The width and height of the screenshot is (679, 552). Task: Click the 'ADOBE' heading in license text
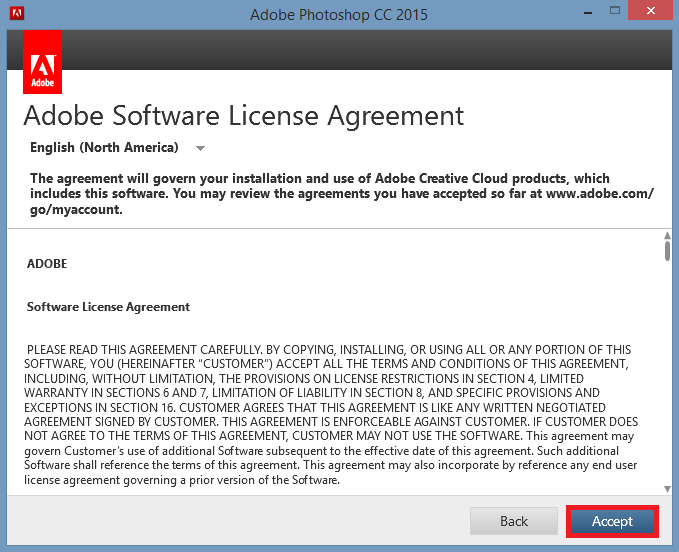(47, 264)
